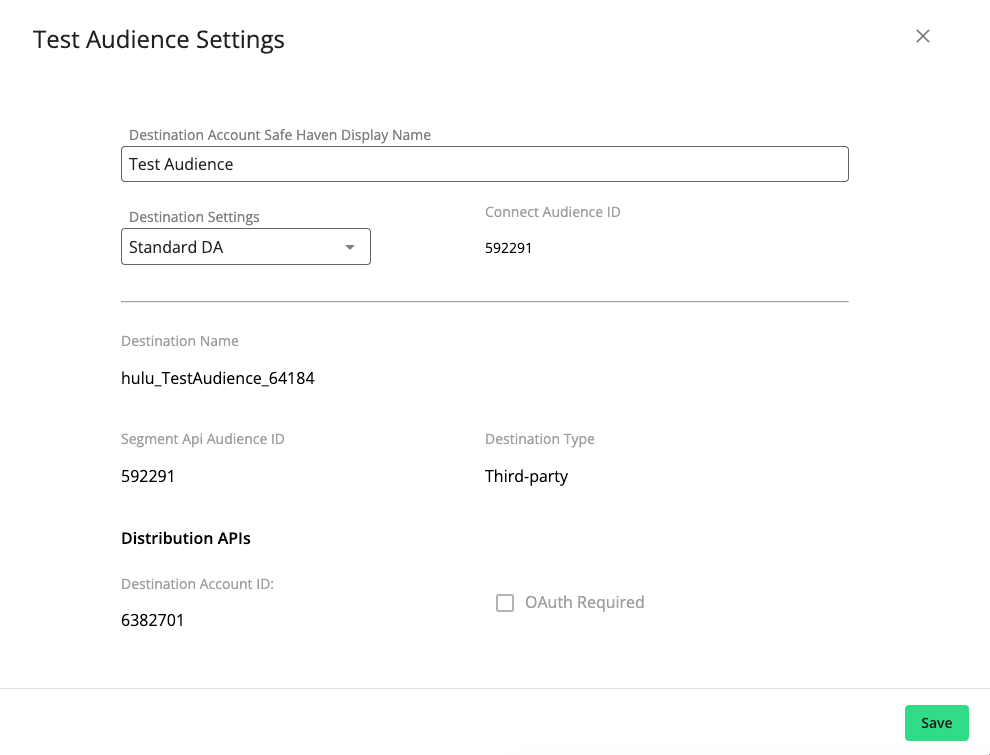Click the OAuth Required label text
This screenshot has width=990, height=755.
584,602
